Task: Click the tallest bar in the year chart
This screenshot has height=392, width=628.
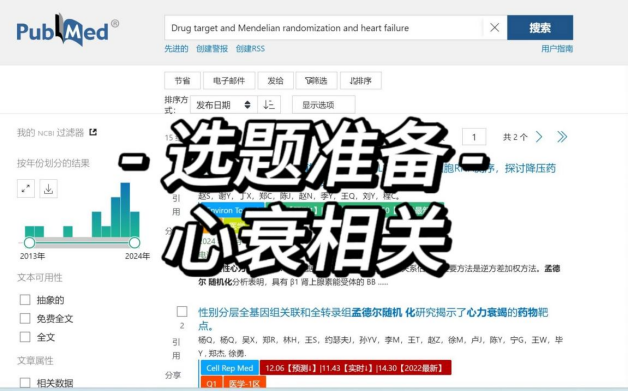Action: [x=125, y=210]
